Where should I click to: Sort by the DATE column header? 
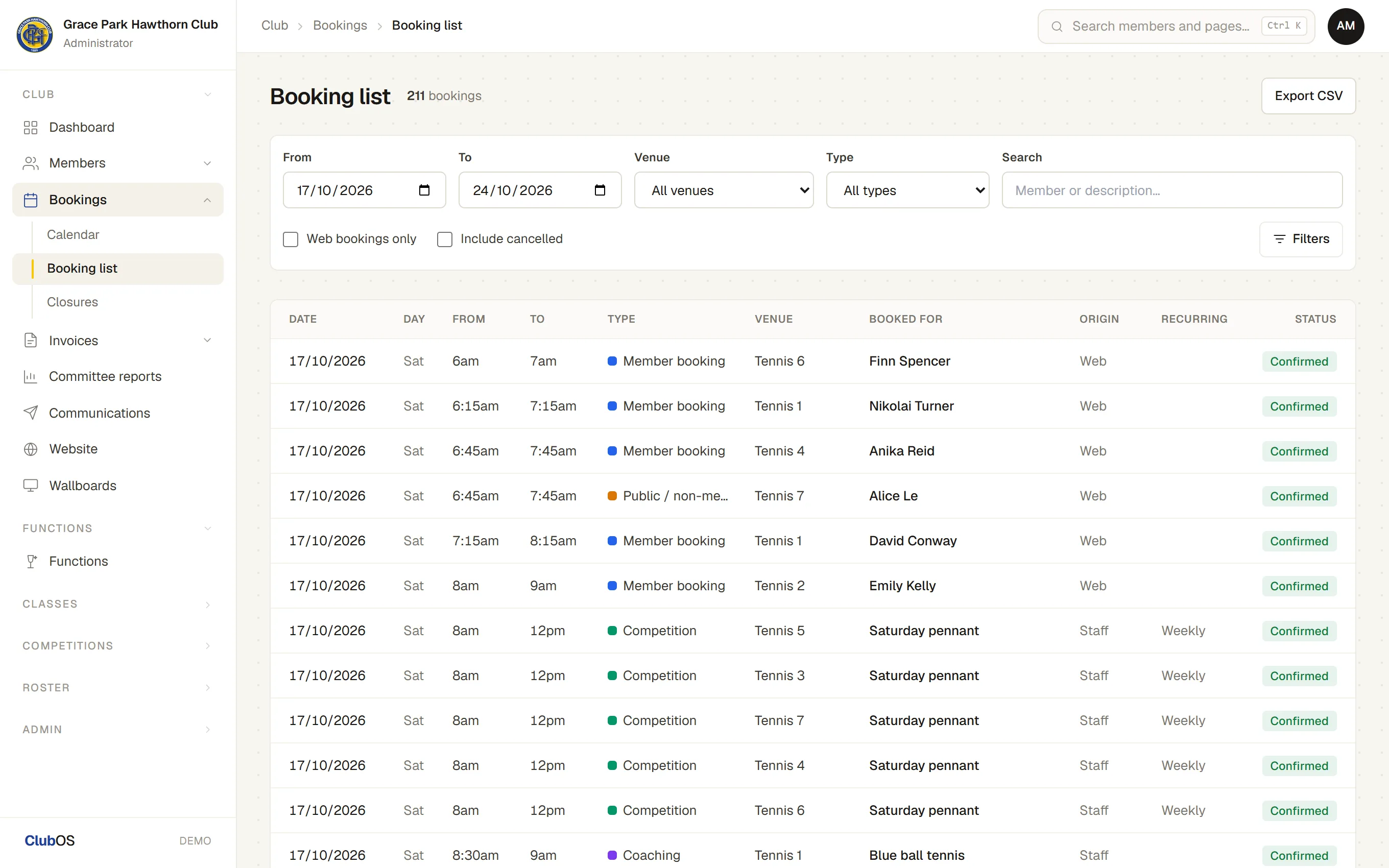(302, 319)
